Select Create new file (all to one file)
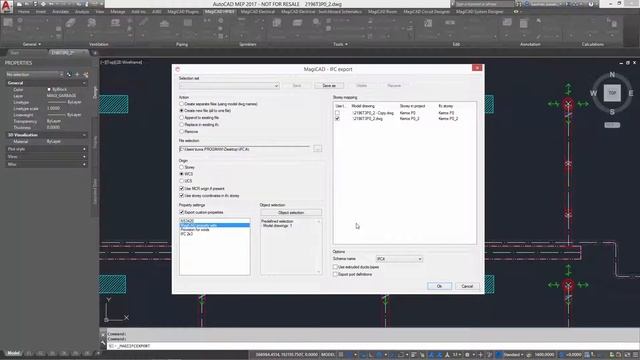The width and height of the screenshot is (640, 360). tap(182, 111)
